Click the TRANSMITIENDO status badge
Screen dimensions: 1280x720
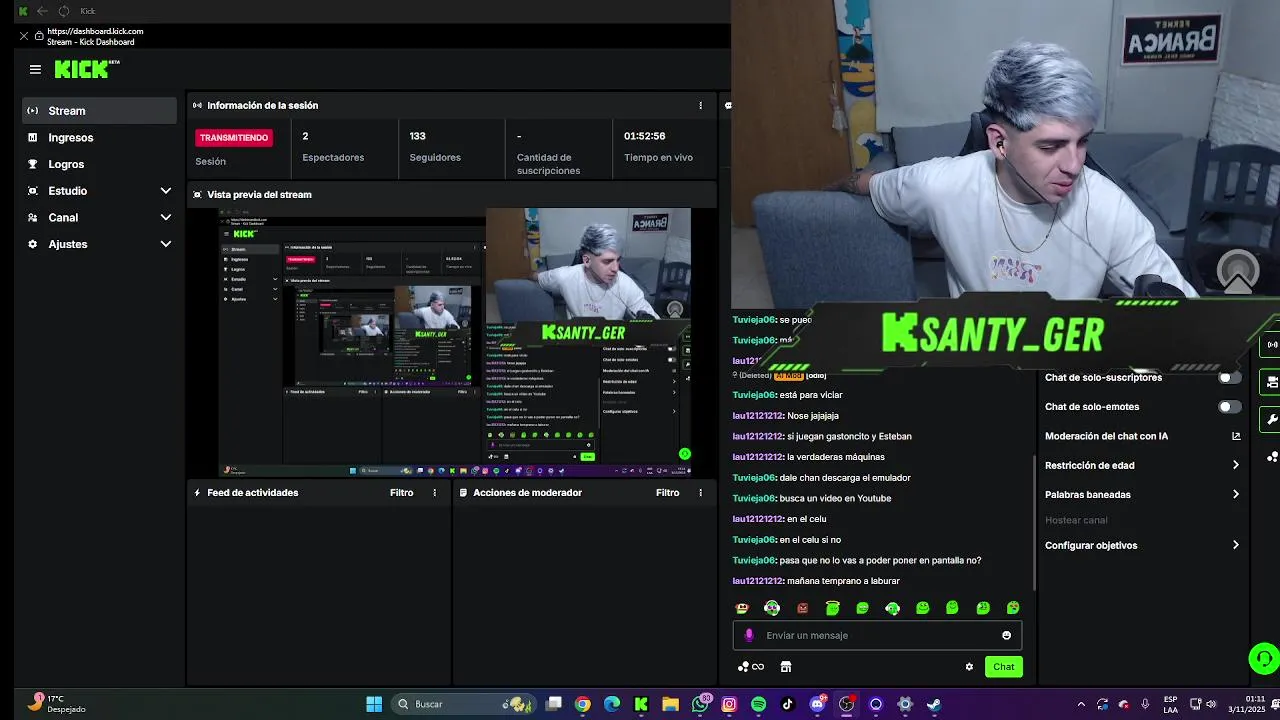(x=234, y=137)
